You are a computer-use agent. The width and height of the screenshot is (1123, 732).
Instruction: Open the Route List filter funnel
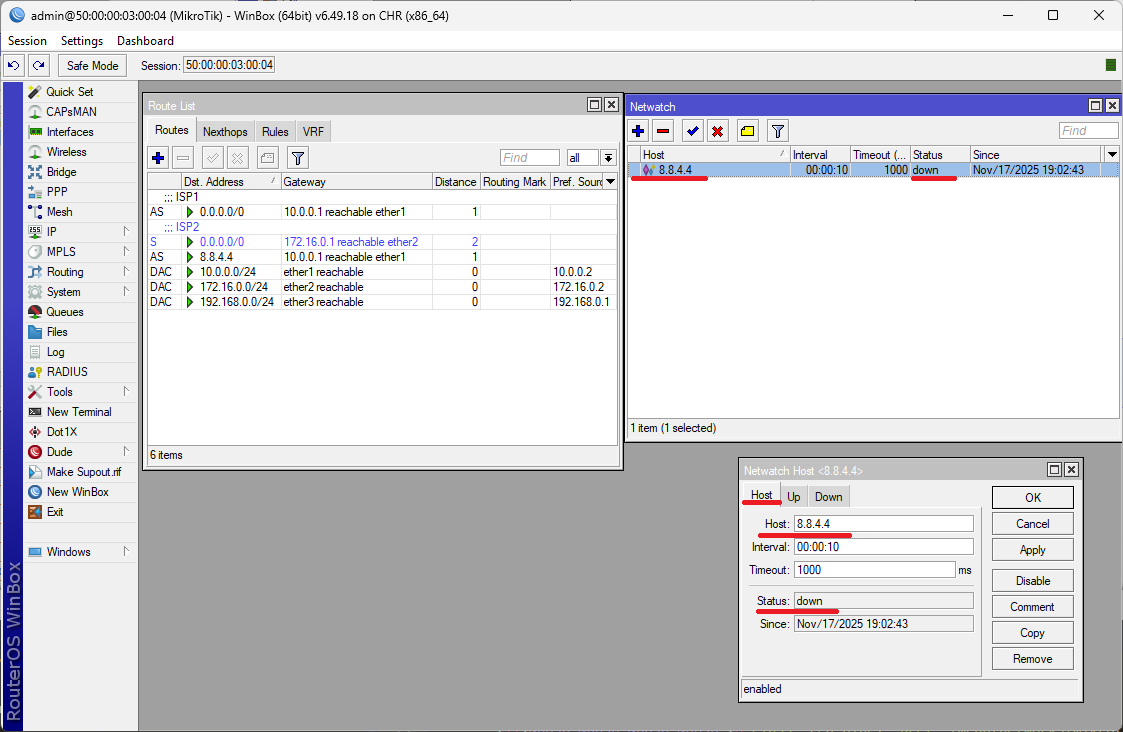(297, 157)
